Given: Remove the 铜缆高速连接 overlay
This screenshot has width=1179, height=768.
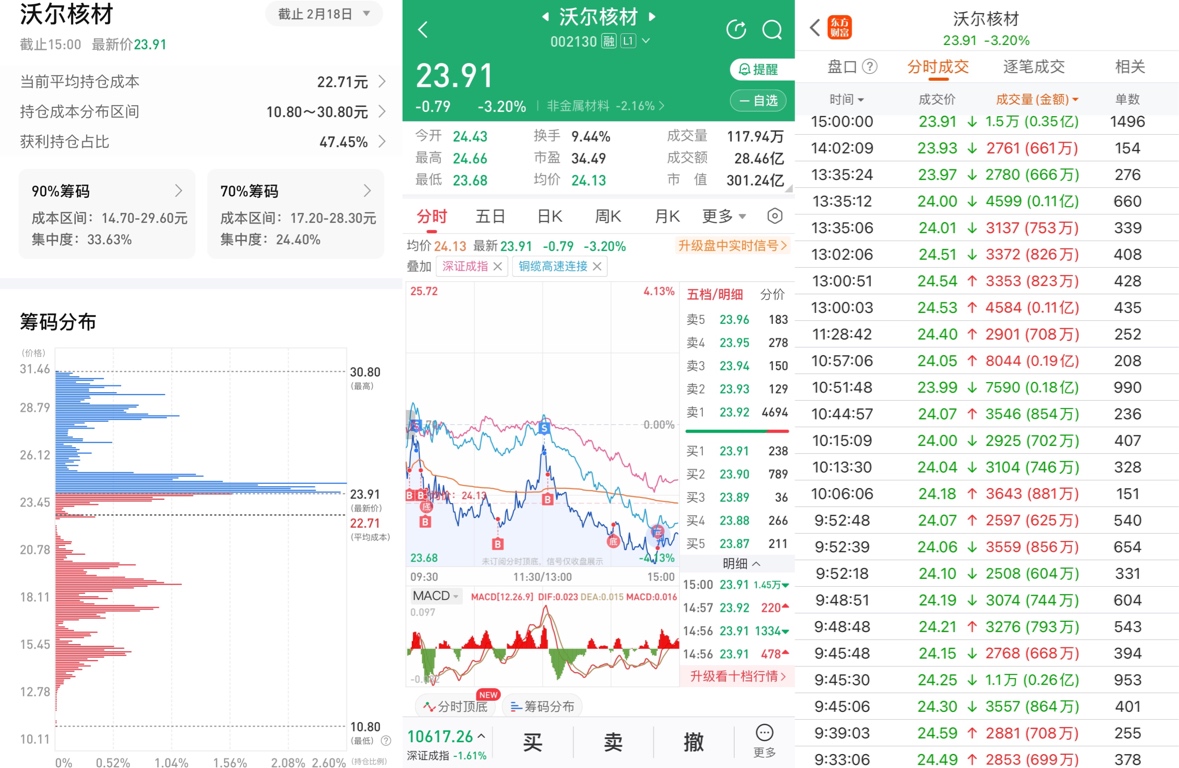Looking at the screenshot, I should pyautogui.click(x=597, y=266).
